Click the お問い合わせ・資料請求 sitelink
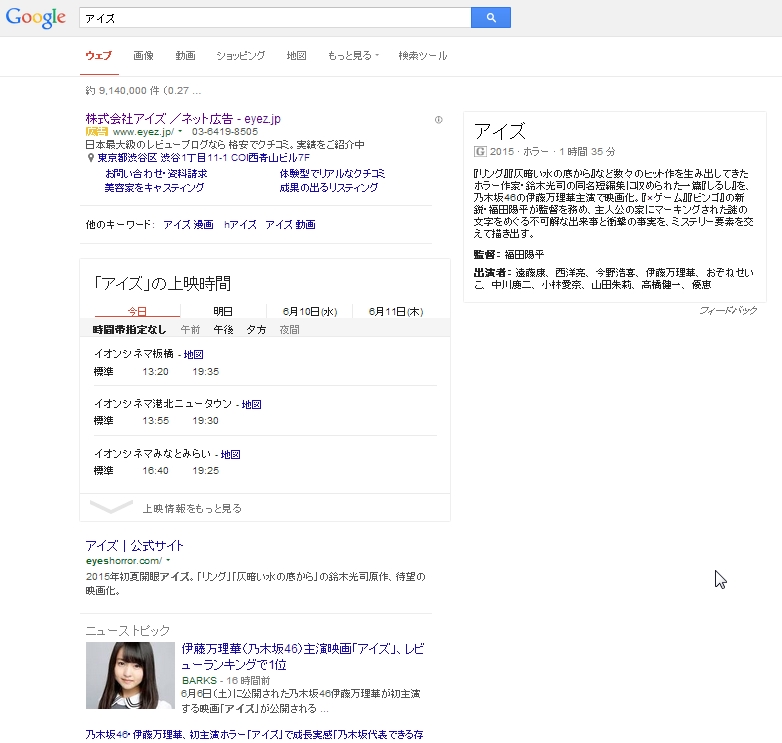782x743 pixels. click(156, 174)
